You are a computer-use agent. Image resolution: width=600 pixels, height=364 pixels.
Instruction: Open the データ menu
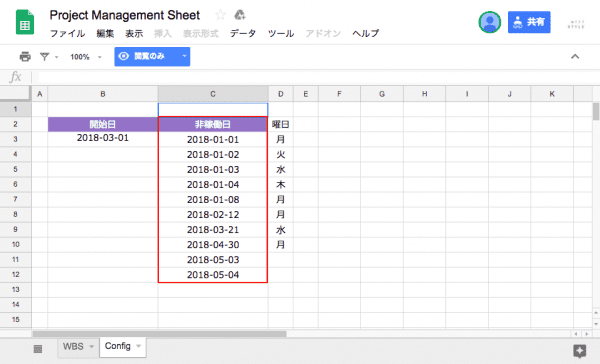(243, 34)
